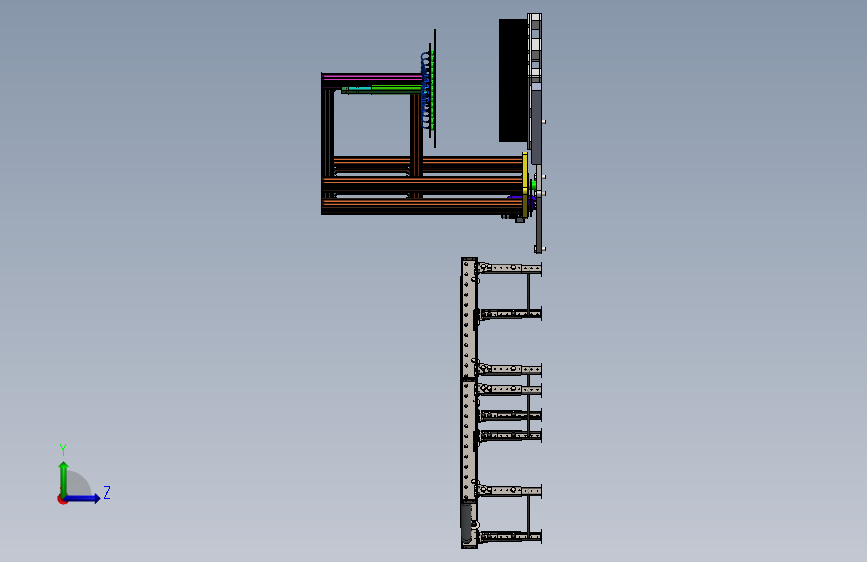Select the long gray perforated vertical rail

[469, 403]
